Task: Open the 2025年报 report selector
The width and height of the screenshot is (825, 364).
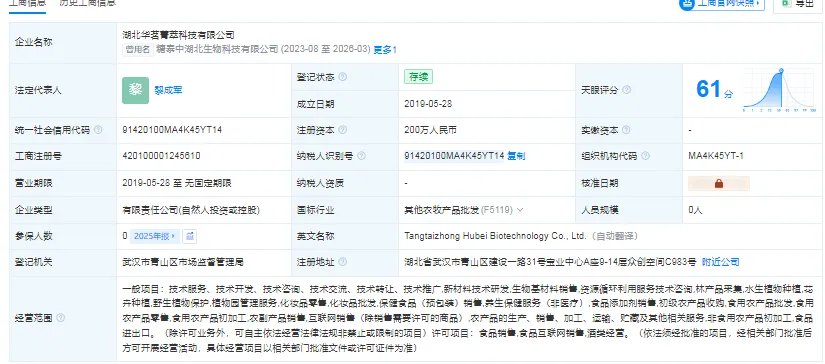Action: [x=155, y=236]
